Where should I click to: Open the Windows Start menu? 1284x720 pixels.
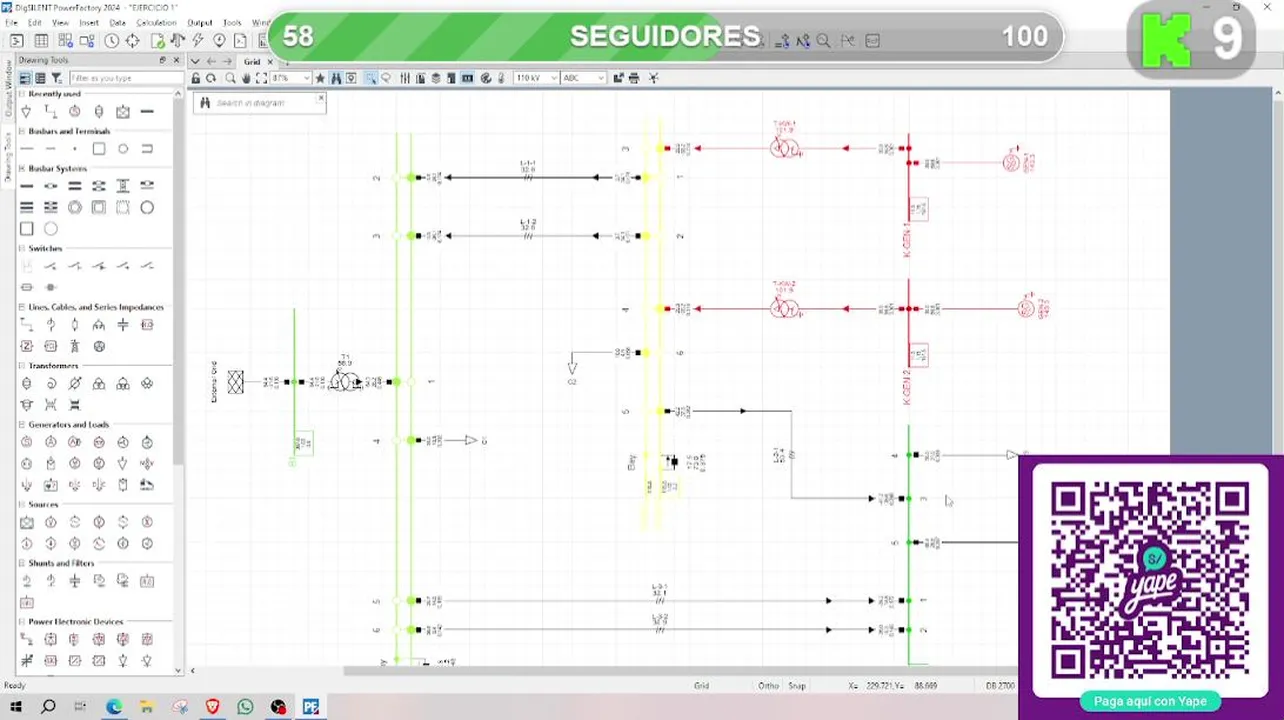pyautogui.click(x=16, y=707)
